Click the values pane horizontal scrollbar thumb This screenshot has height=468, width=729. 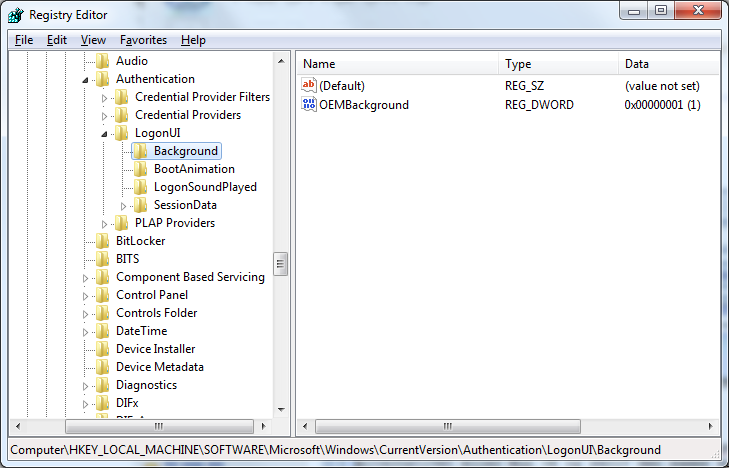448,426
